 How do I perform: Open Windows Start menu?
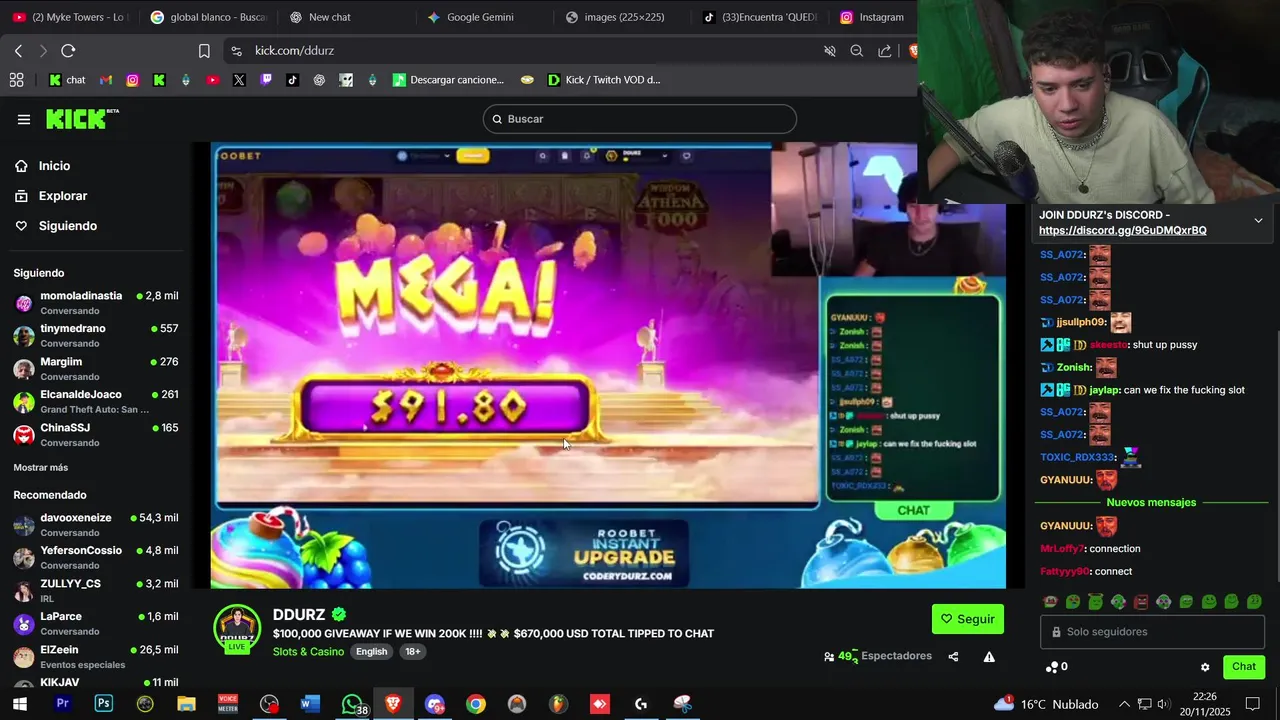coord(19,704)
